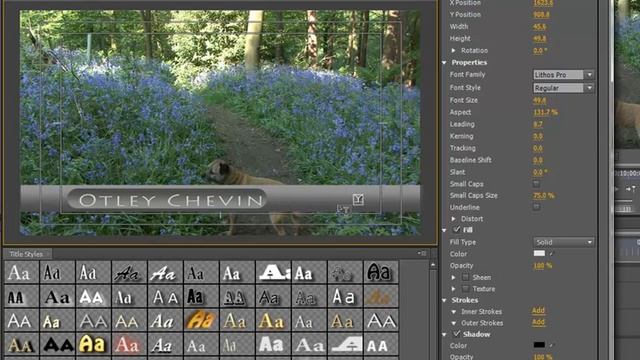The image size is (640, 360).
Task: Collapse the Strokes section
Action: click(444, 300)
